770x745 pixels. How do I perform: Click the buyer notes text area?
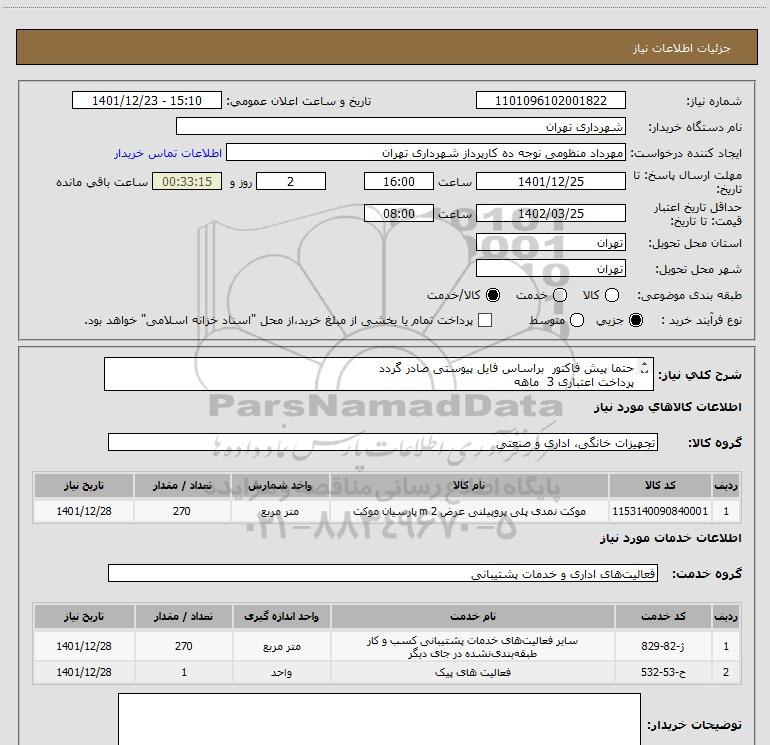pos(379,719)
